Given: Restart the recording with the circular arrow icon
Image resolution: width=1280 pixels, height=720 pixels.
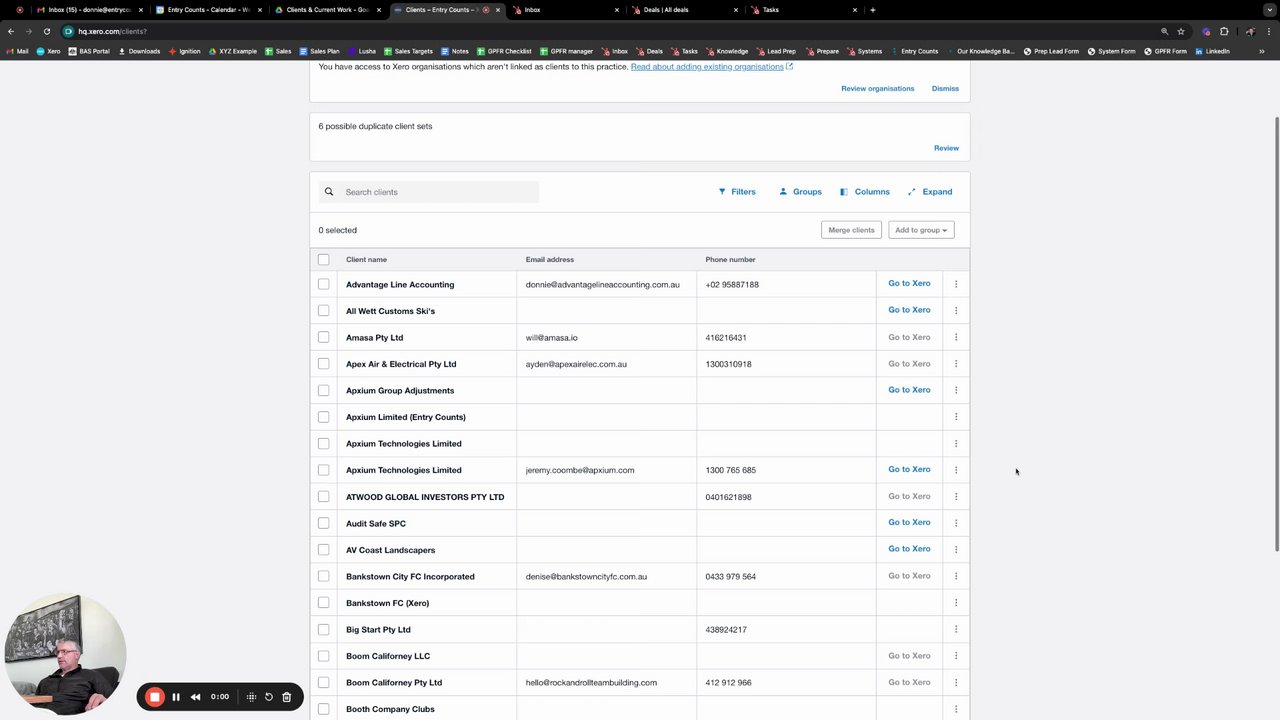Looking at the screenshot, I should click(x=269, y=697).
